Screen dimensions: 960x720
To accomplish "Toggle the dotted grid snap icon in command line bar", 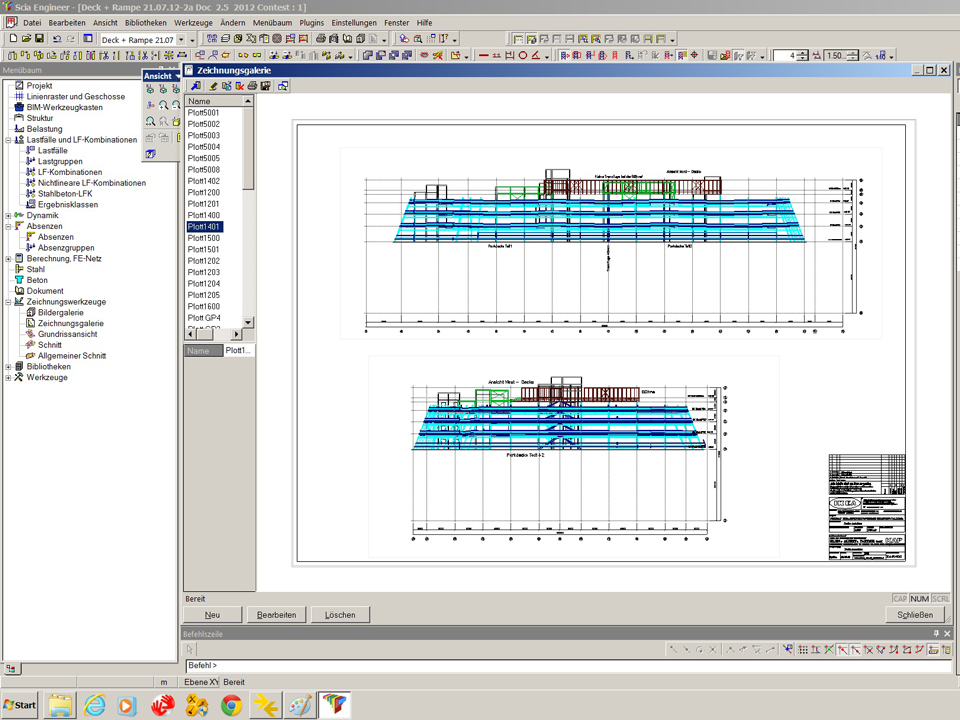I will (802, 650).
